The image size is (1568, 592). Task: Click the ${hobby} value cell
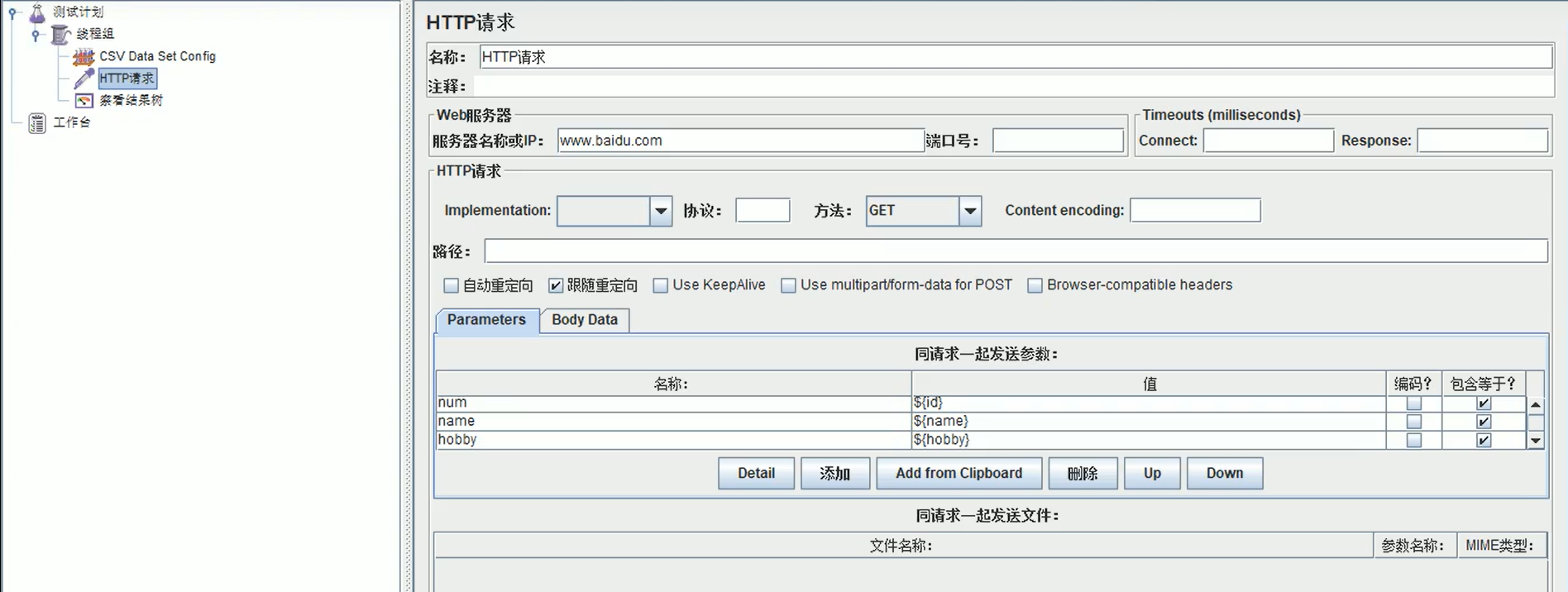[x=1149, y=440]
